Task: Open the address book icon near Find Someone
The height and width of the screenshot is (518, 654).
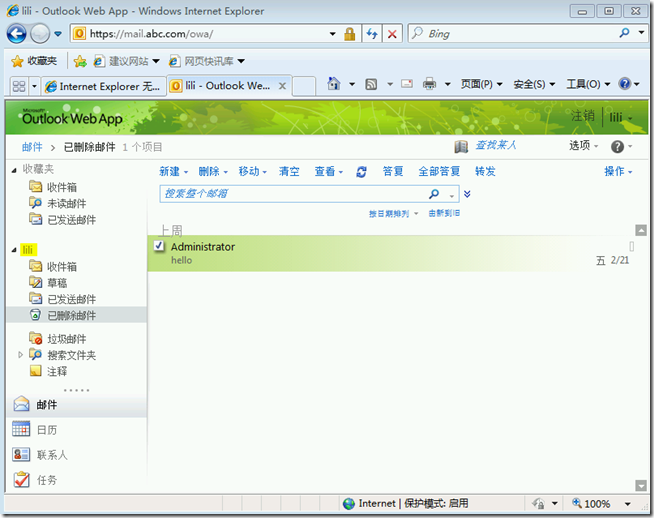Action: 461,147
